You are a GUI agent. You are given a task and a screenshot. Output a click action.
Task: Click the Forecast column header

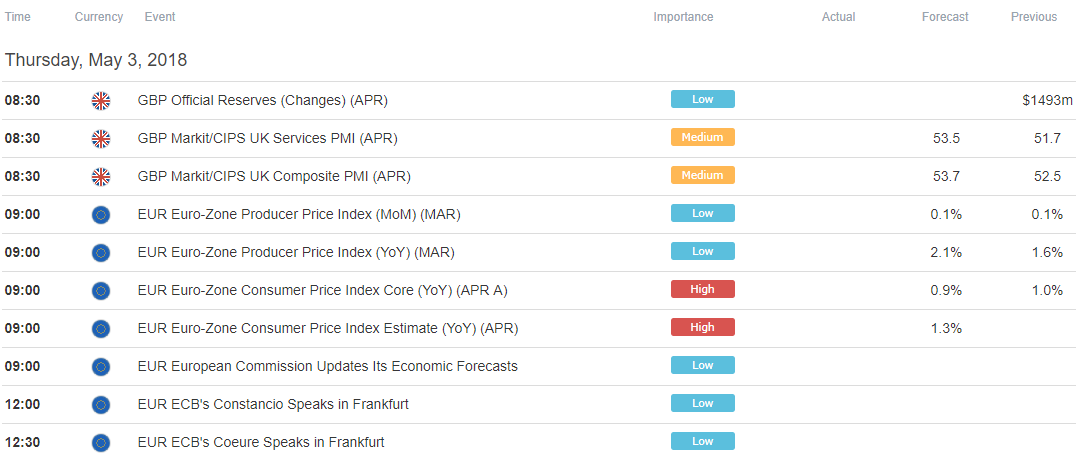(945, 17)
